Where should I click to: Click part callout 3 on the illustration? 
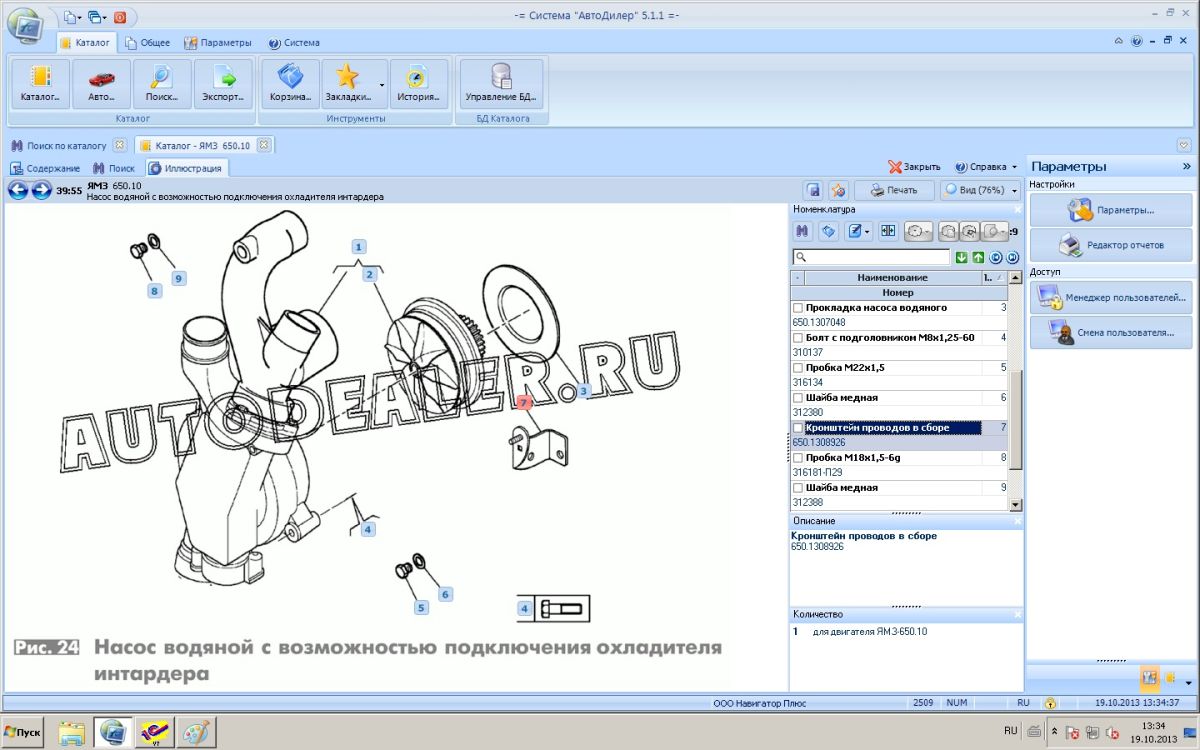584,390
